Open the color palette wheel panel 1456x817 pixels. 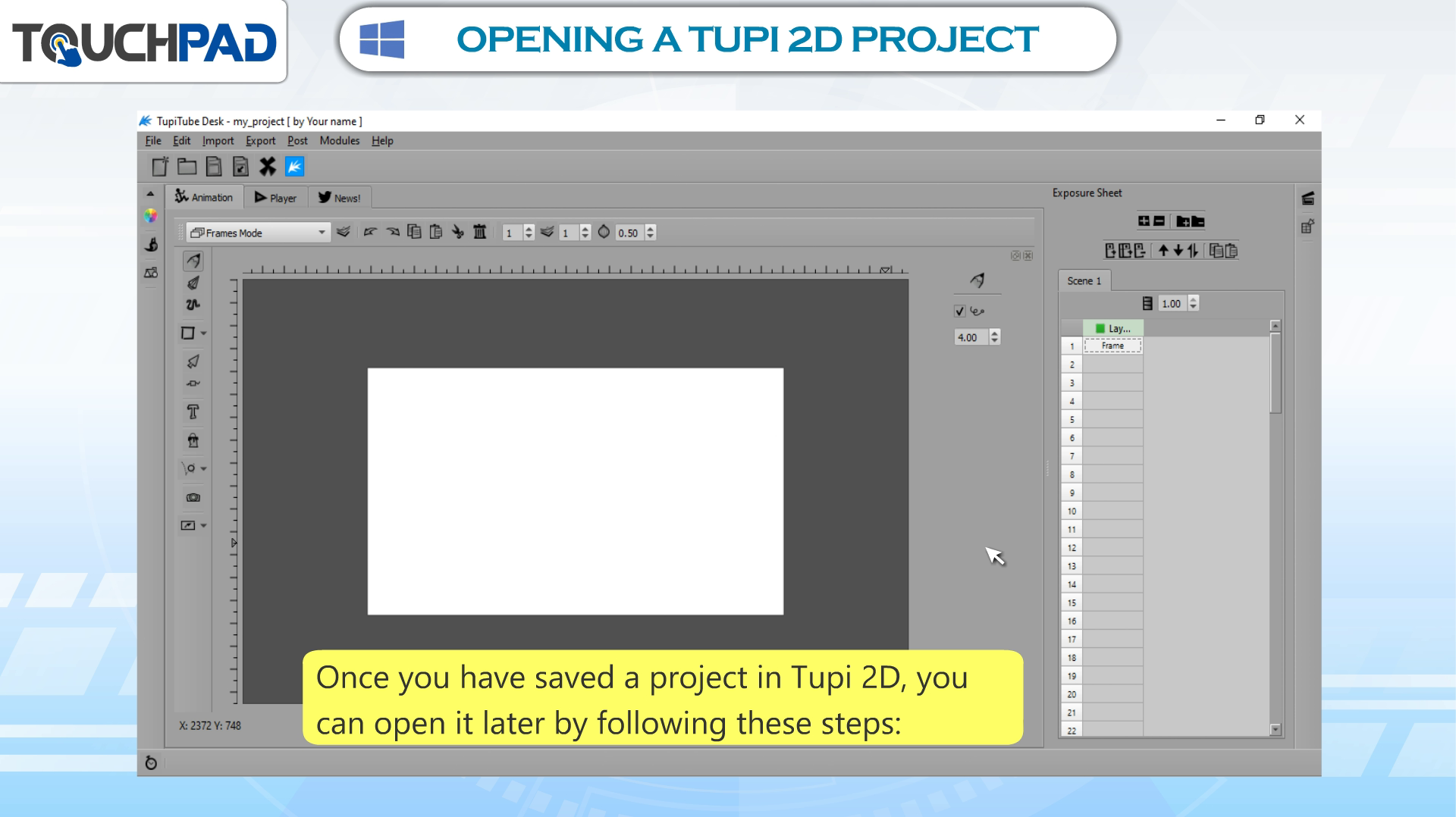151,216
